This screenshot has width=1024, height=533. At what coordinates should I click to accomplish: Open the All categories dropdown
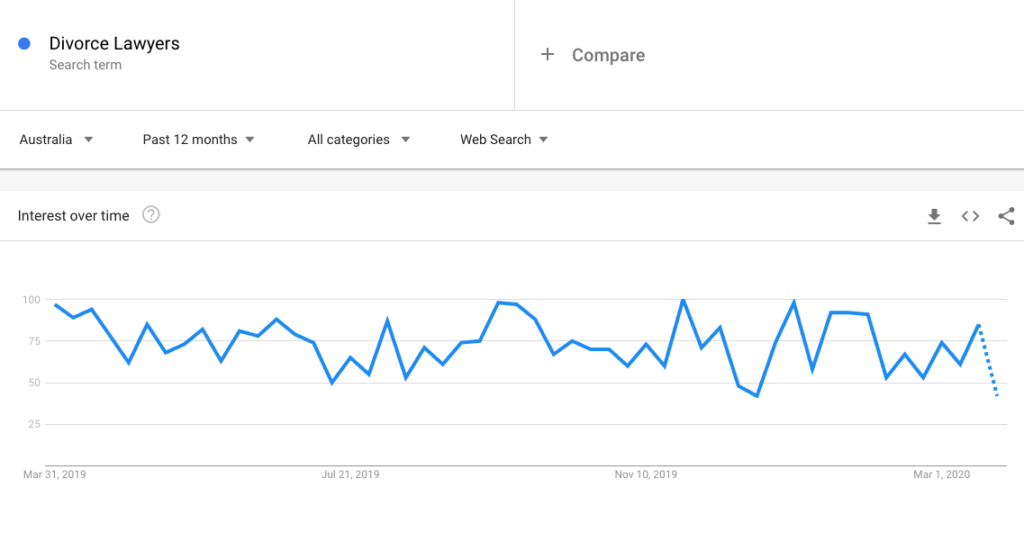click(359, 140)
